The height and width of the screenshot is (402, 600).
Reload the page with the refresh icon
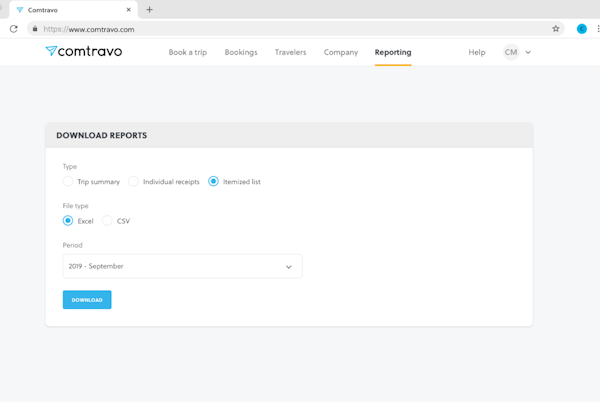point(13,29)
